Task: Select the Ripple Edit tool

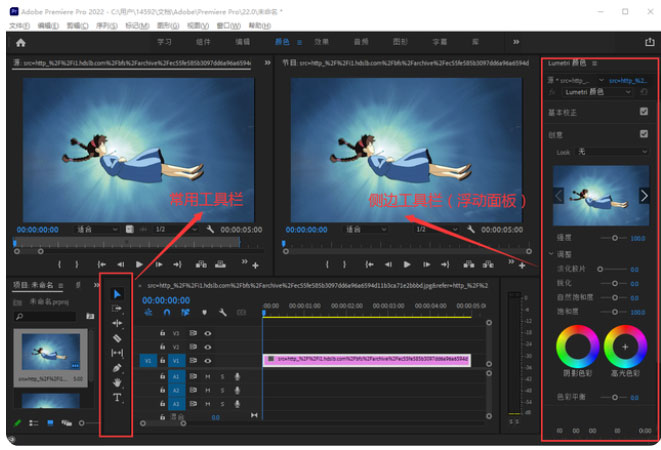Action: [x=117, y=323]
